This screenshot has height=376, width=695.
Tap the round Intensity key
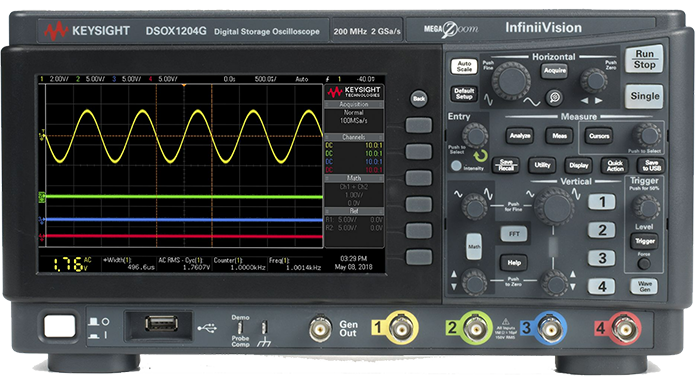(x=456, y=166)
